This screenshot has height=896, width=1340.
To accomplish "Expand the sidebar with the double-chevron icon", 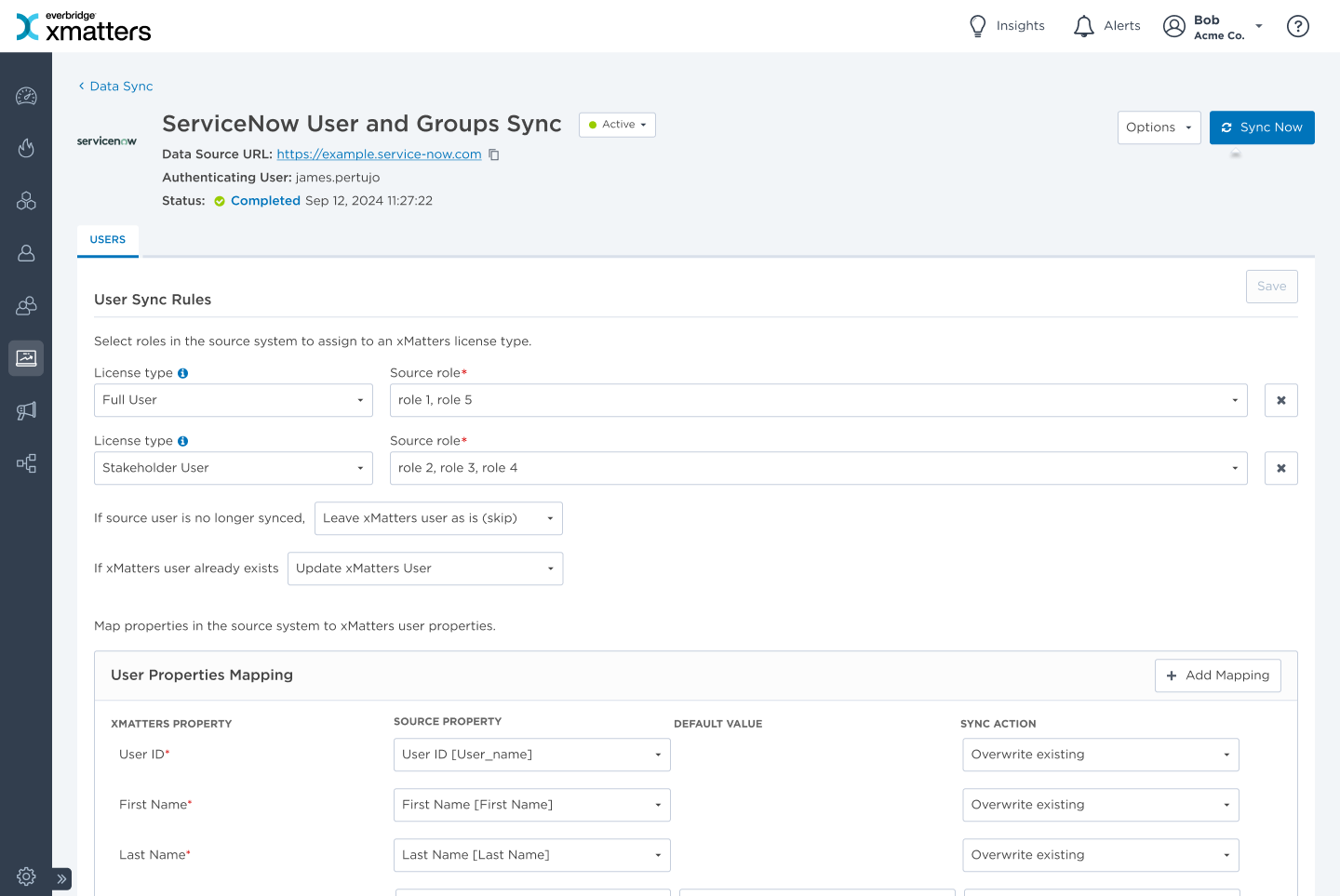I will tap(61, 878).
